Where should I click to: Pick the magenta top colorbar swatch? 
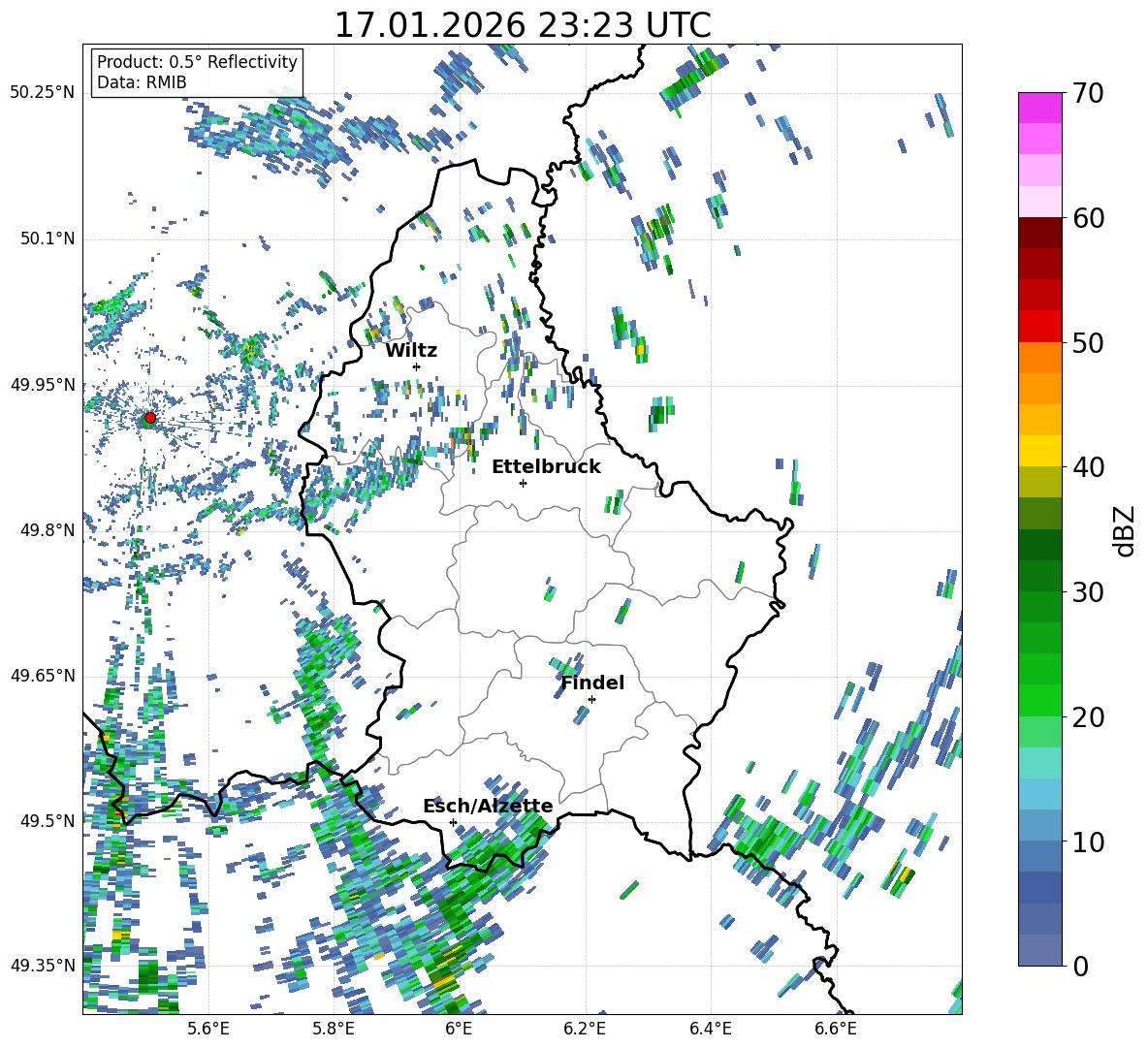(x=1039, y=108)
